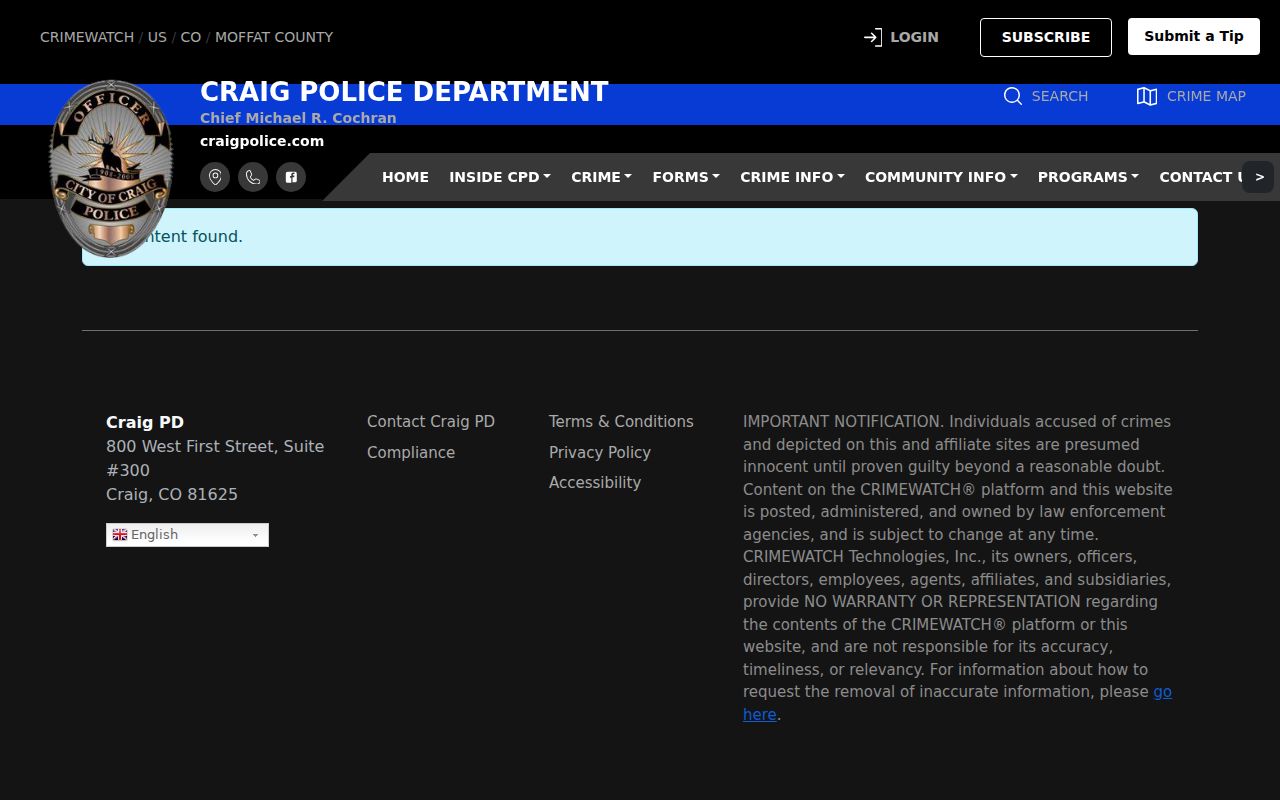This screenshot has height=800, width=1280.
Task: Open the Privacy Policy link
Action: tap(600, 452)
